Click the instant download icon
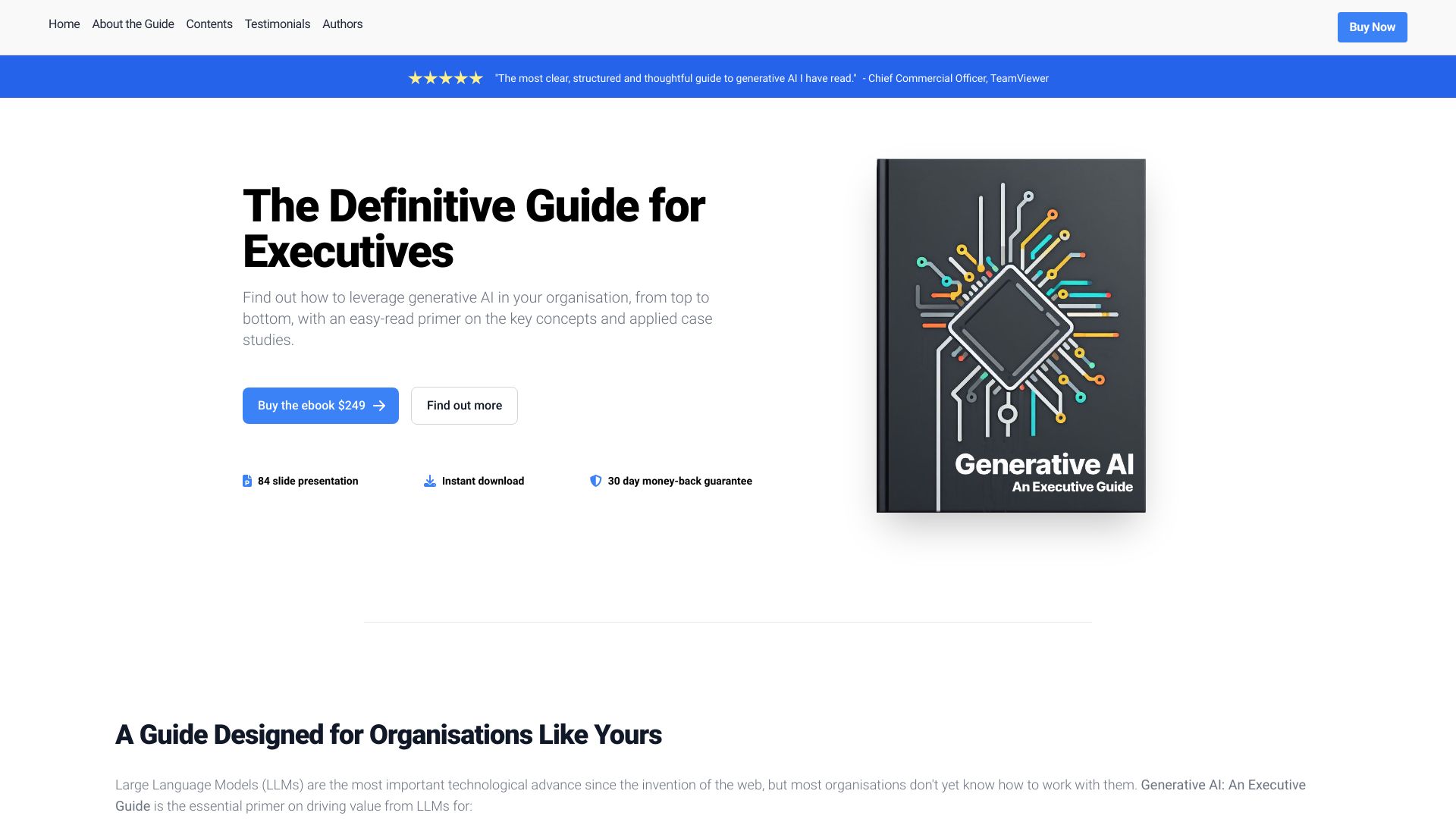Image resolution: width=1456 pixels, height=819 pixels. (x=429, y=480)
